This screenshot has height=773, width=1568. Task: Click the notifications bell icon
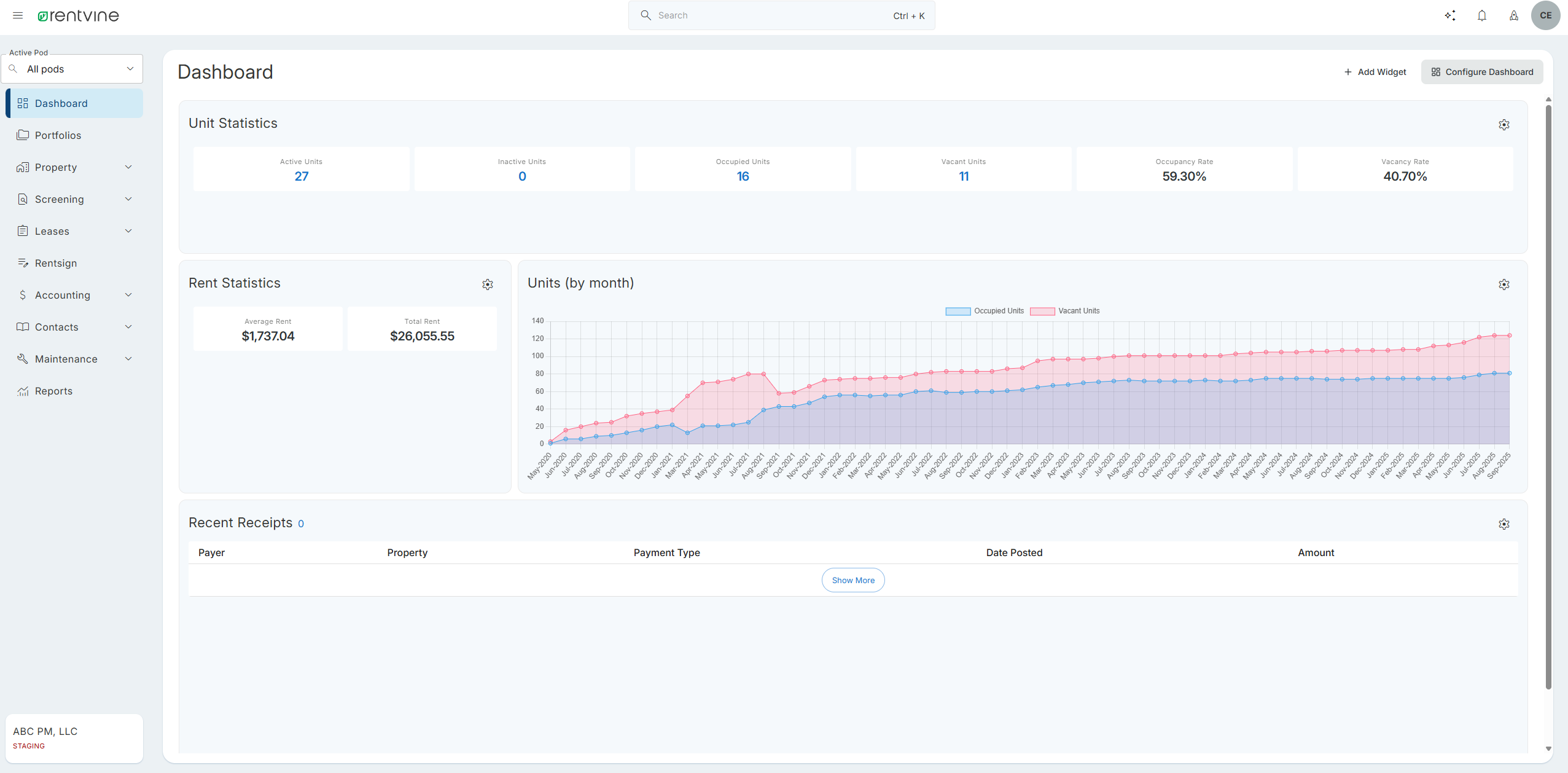[1482, 15]
